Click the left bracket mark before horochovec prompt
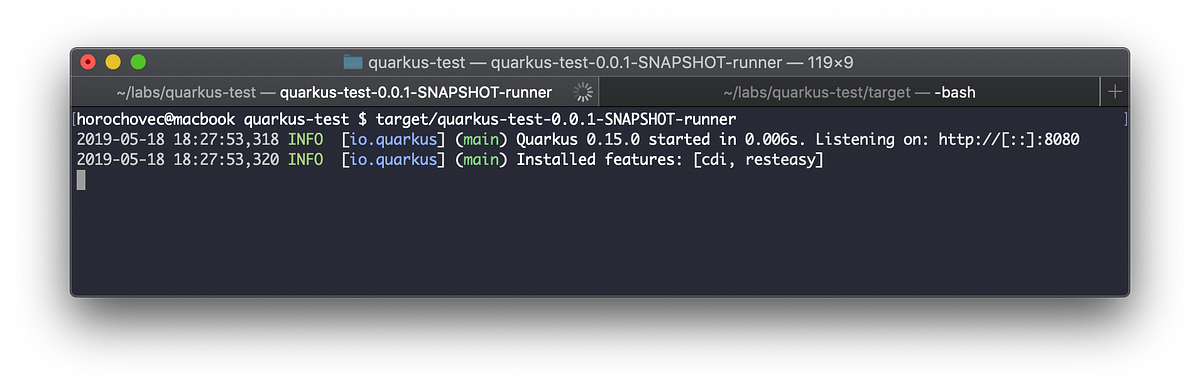 click(x=73, y=119)
